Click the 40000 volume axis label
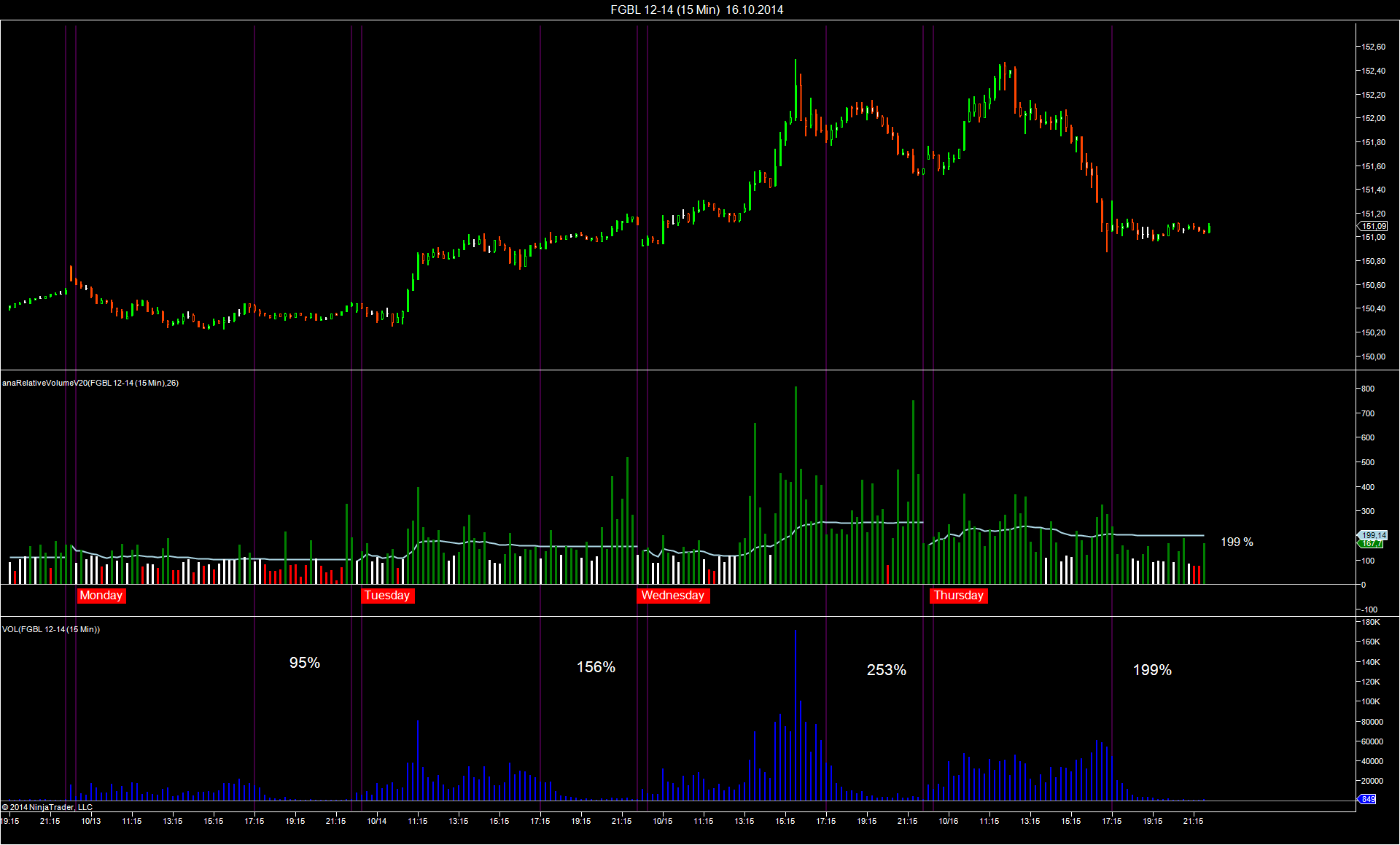Viewport: 1400px width, 845px height. (1372, 761)
